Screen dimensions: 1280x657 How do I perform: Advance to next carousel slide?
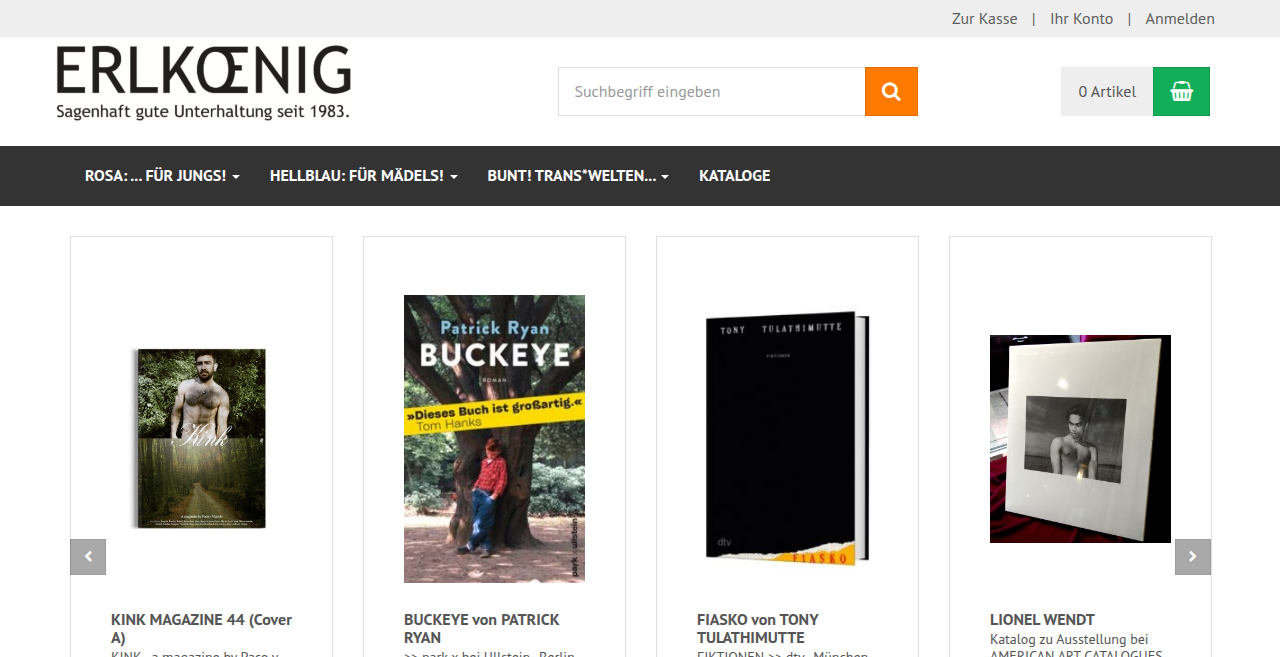[x=1193, y=557]
